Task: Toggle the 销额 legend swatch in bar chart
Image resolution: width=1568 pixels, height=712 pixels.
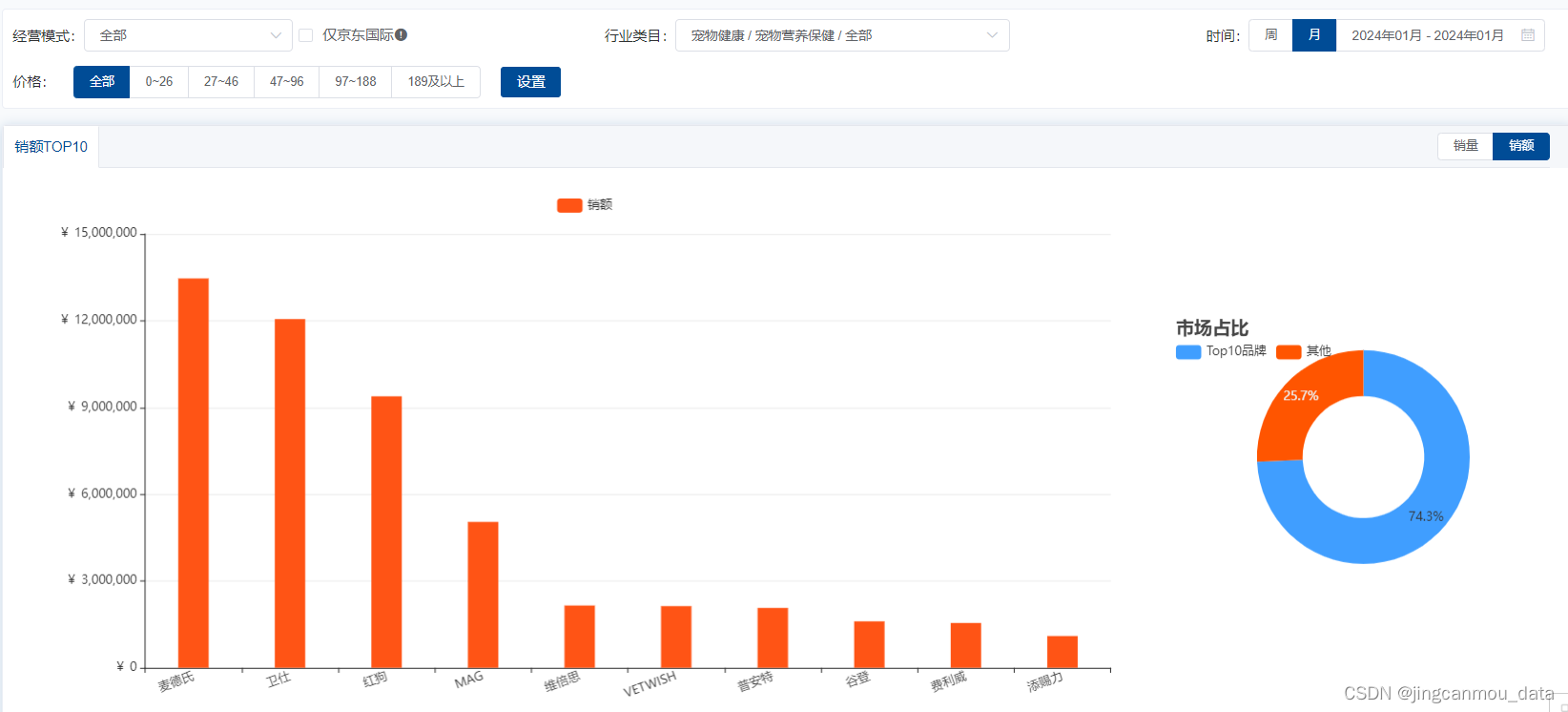Action: point(569,205)
